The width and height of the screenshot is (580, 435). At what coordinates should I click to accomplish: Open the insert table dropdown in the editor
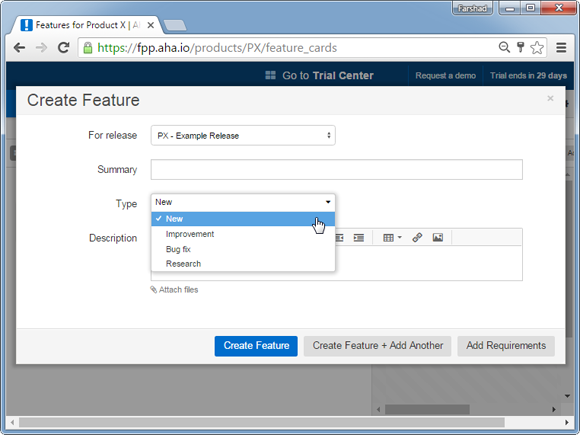[x=392, y=237]
